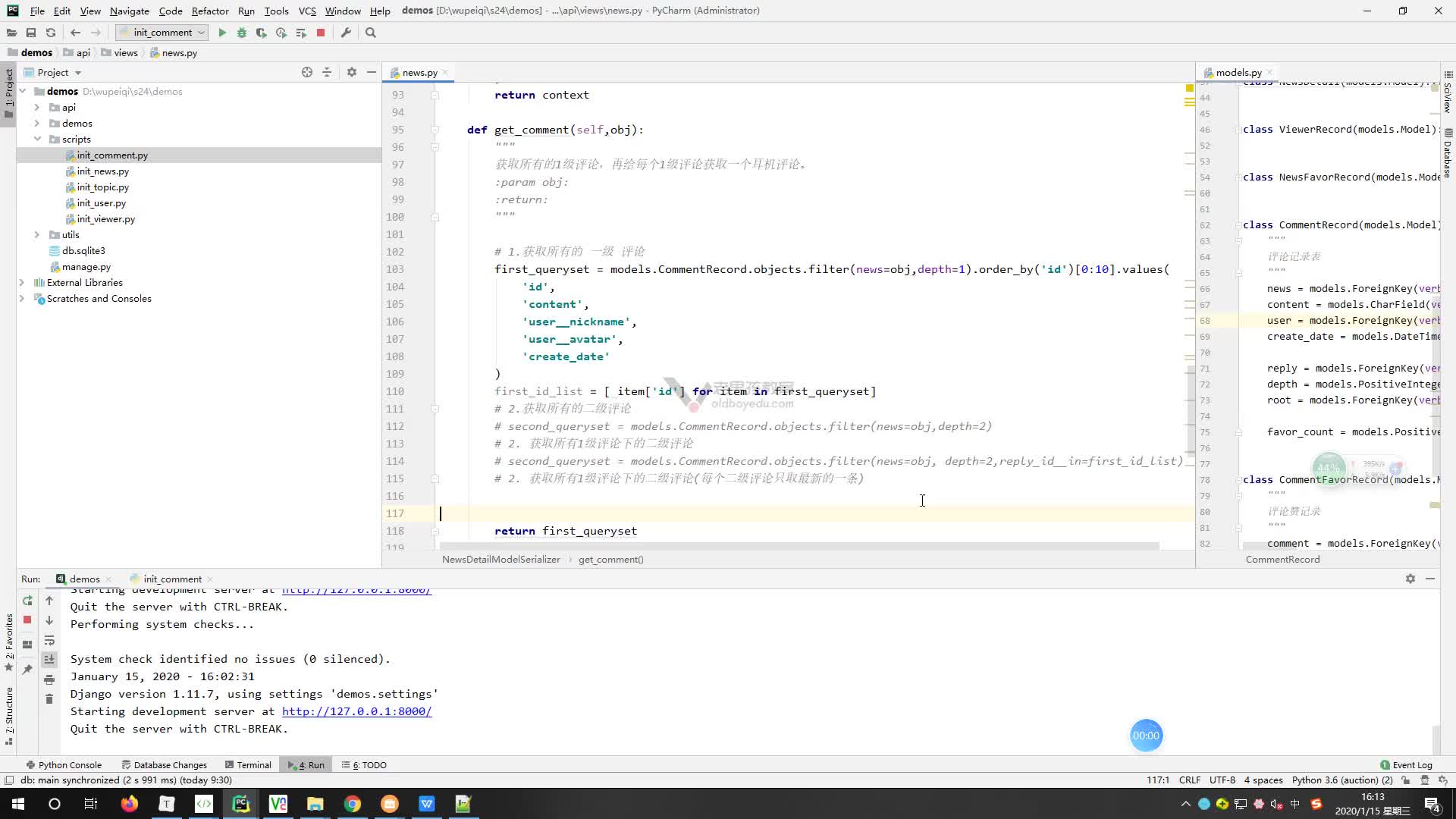
Task: Stop the server in the Run panel
Action: (x=27, y=620)
